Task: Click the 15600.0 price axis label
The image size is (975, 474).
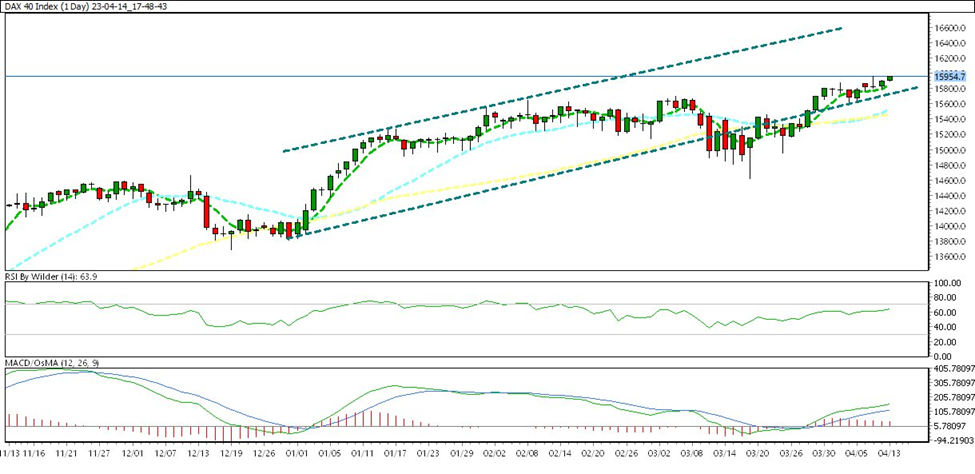Action: pyautogui.click(x=951, y=105)
